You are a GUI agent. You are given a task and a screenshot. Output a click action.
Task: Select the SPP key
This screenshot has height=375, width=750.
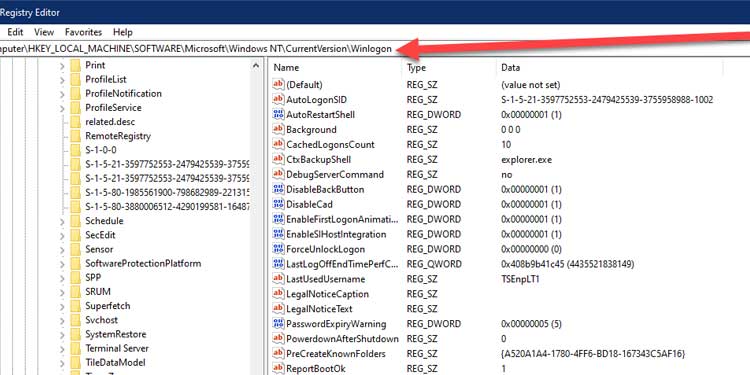(93, 277)
